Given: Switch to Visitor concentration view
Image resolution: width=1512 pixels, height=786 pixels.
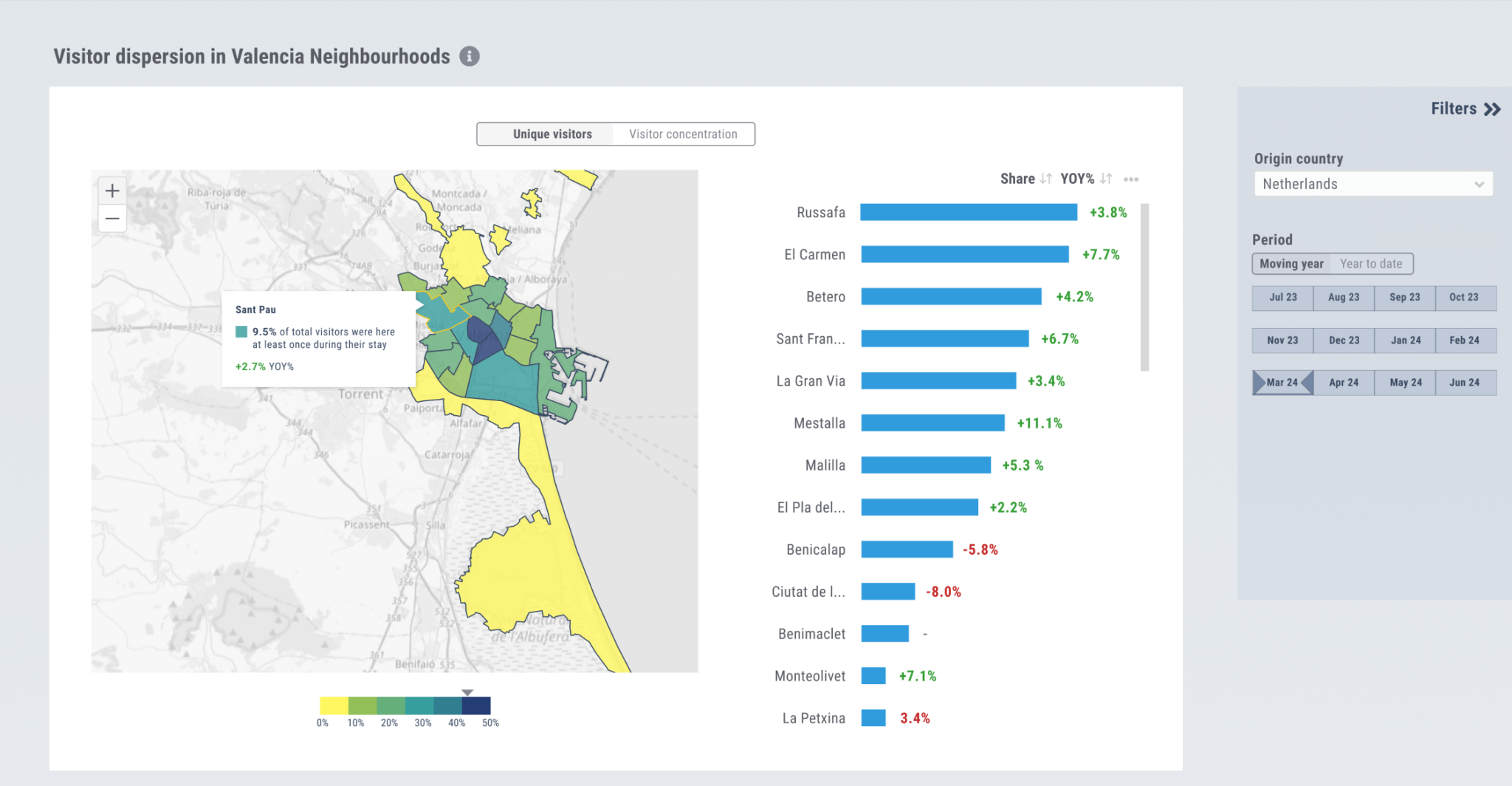Looking at the screenshot, I should 683,134.
